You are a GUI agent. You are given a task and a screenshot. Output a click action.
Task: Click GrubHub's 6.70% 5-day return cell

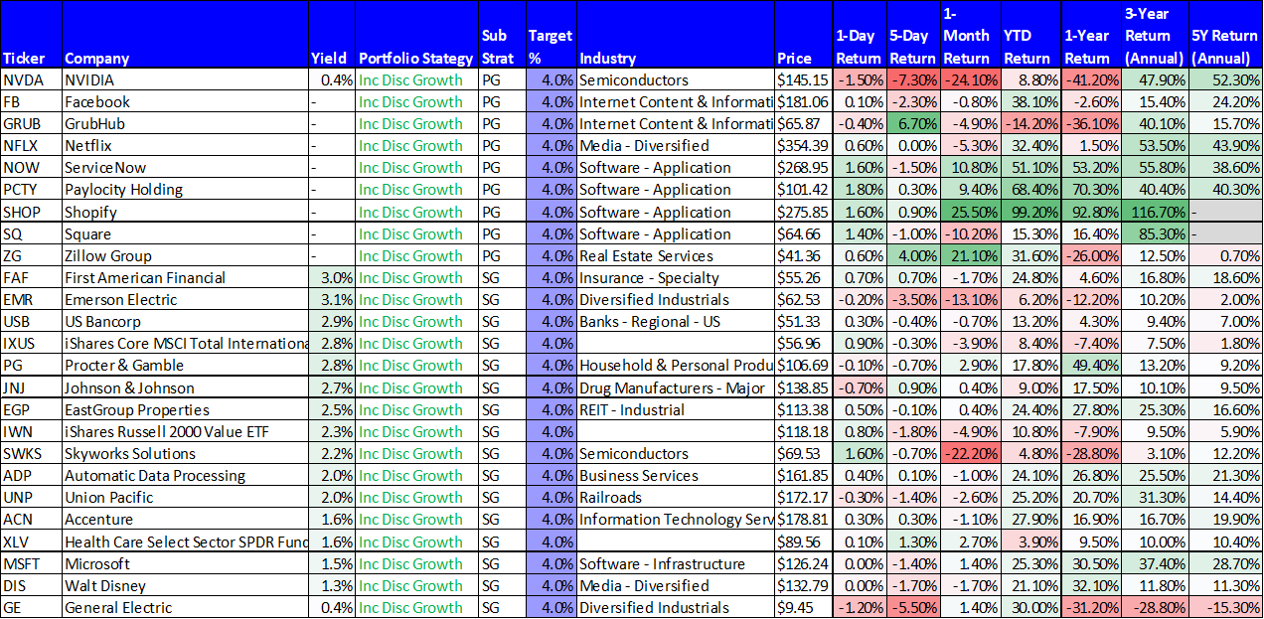tap(913, 124)
